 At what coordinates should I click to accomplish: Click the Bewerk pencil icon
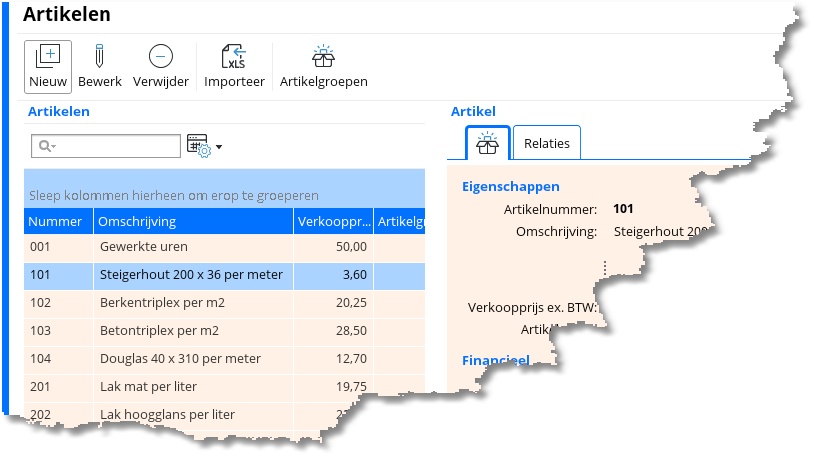(x=100, y=57)
